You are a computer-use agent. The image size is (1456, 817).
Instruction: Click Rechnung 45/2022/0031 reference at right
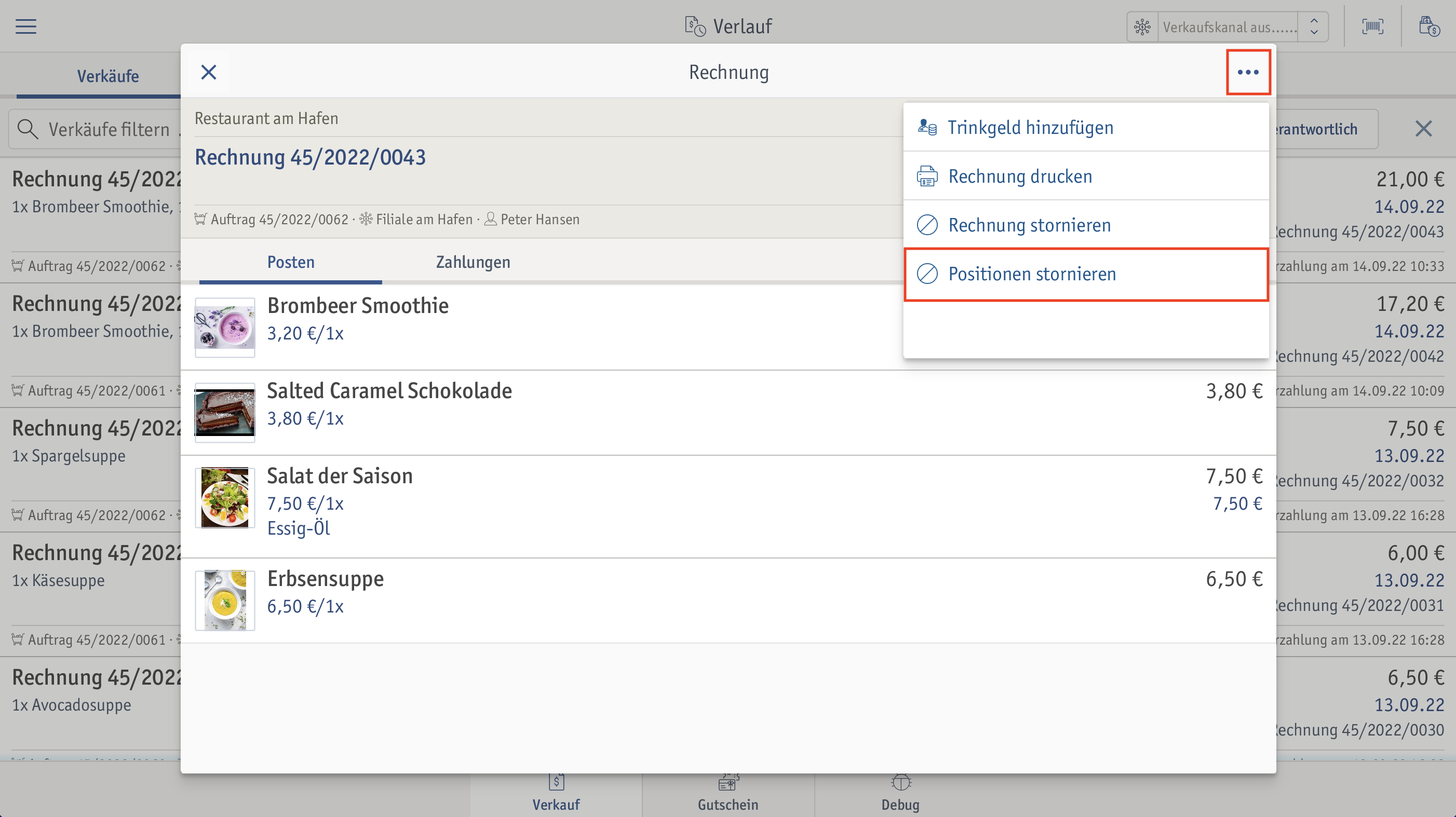tap(1360, 606)
